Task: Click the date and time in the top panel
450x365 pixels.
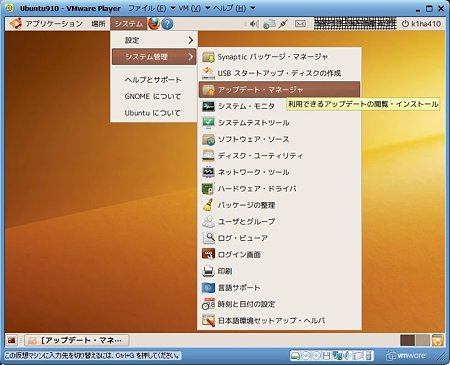Action: tap(355, 24)
